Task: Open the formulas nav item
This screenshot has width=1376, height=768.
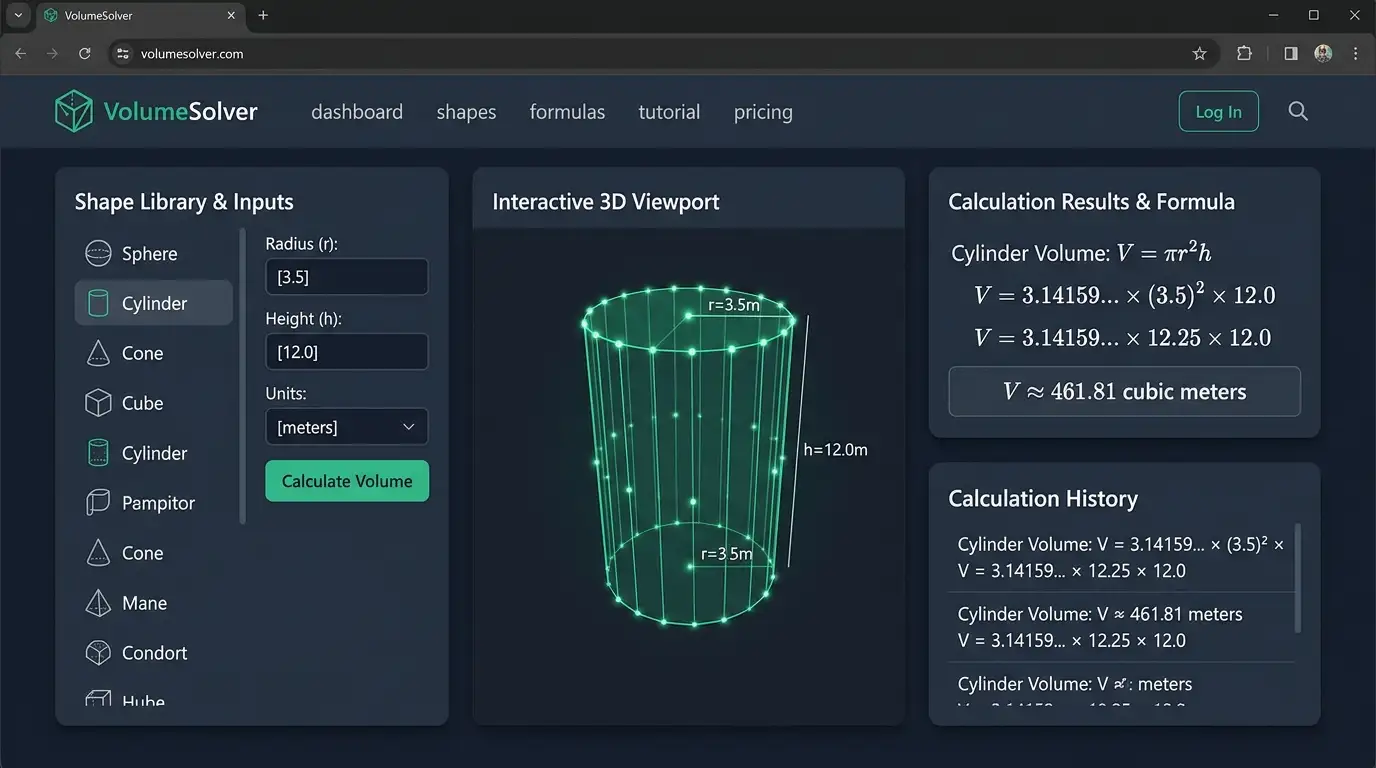Action: click(x=567, y=112)
